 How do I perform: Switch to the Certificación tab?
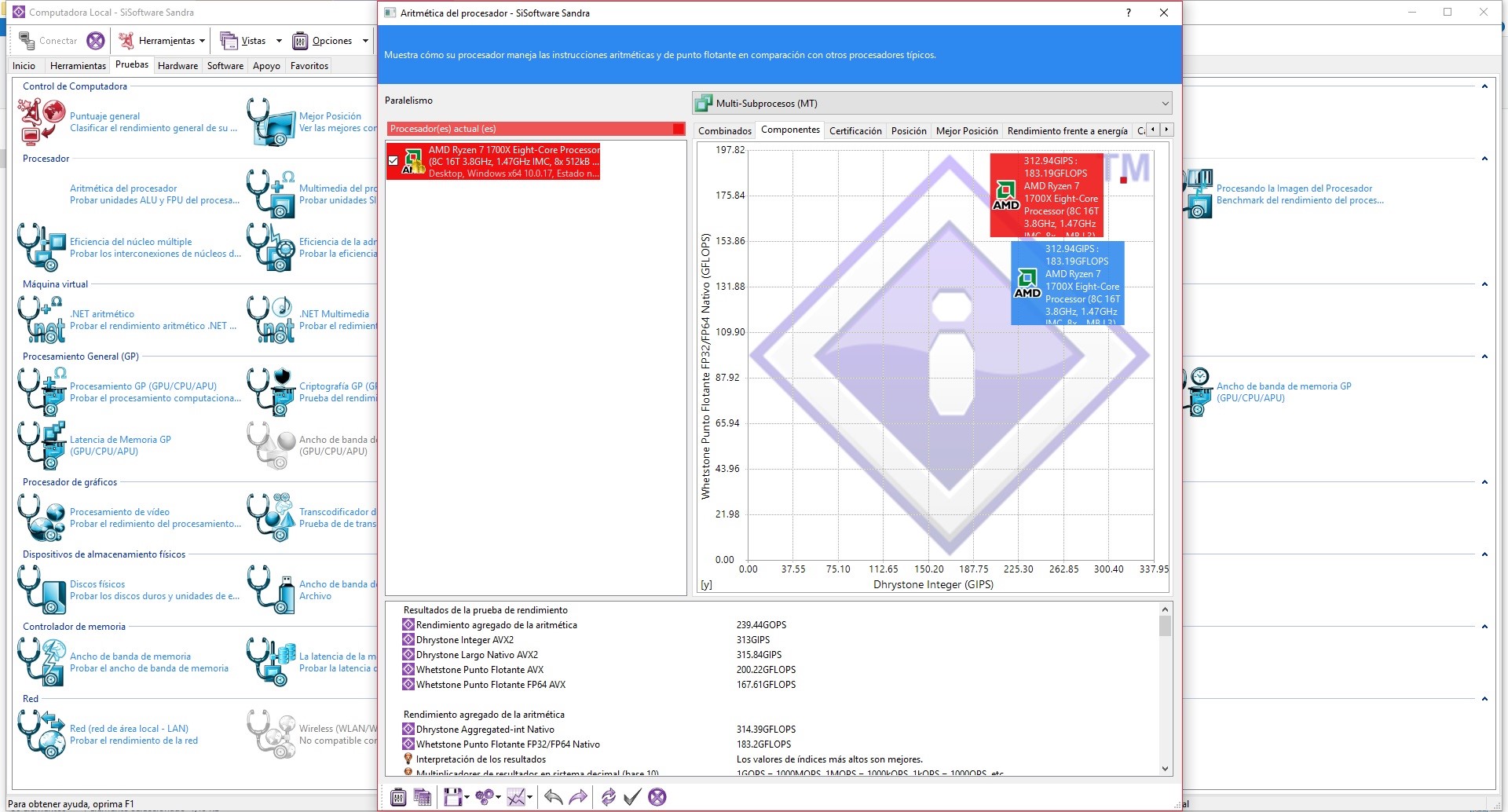point(855,131)
